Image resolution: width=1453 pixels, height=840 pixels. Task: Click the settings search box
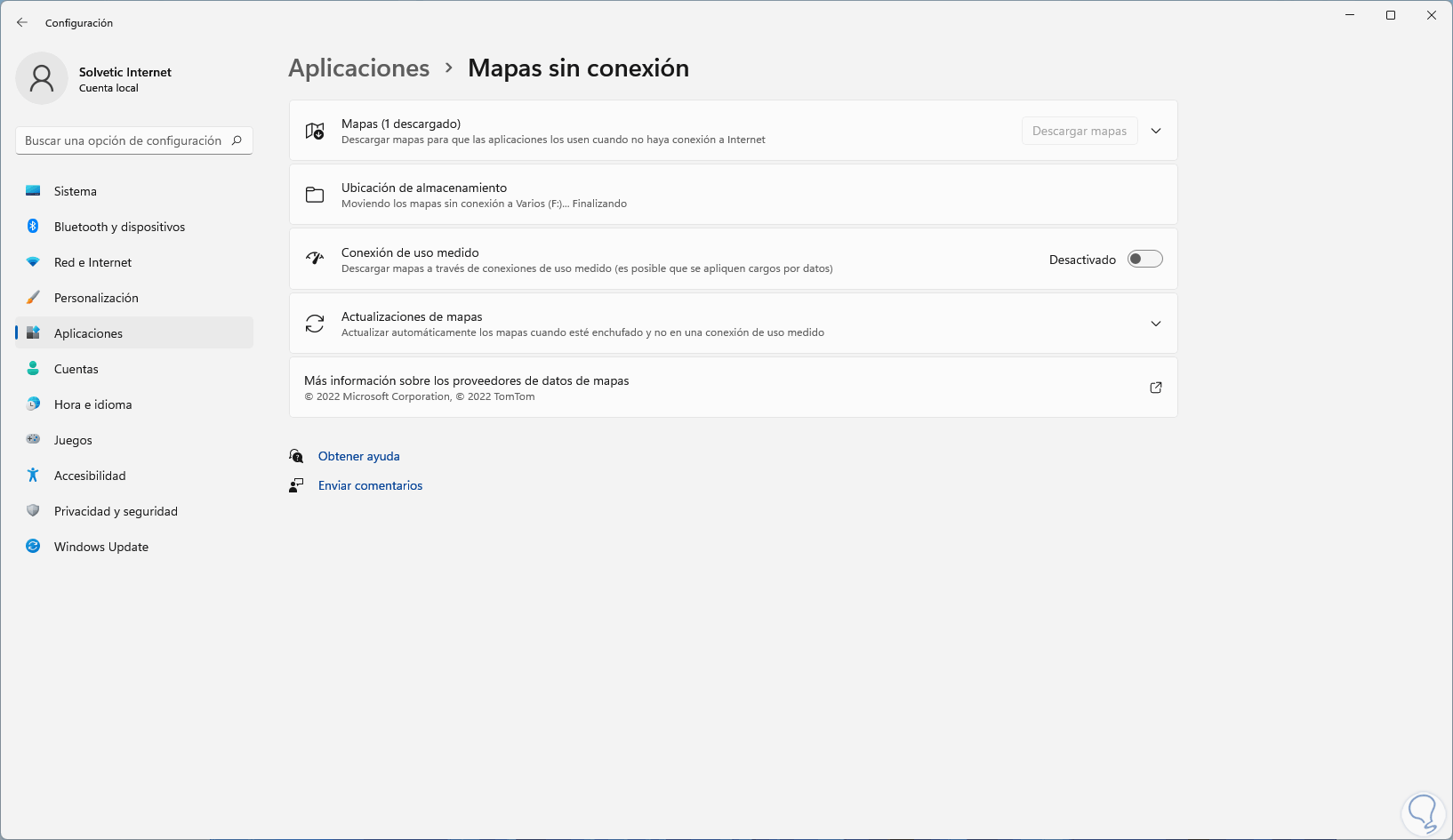click(124, 140)
